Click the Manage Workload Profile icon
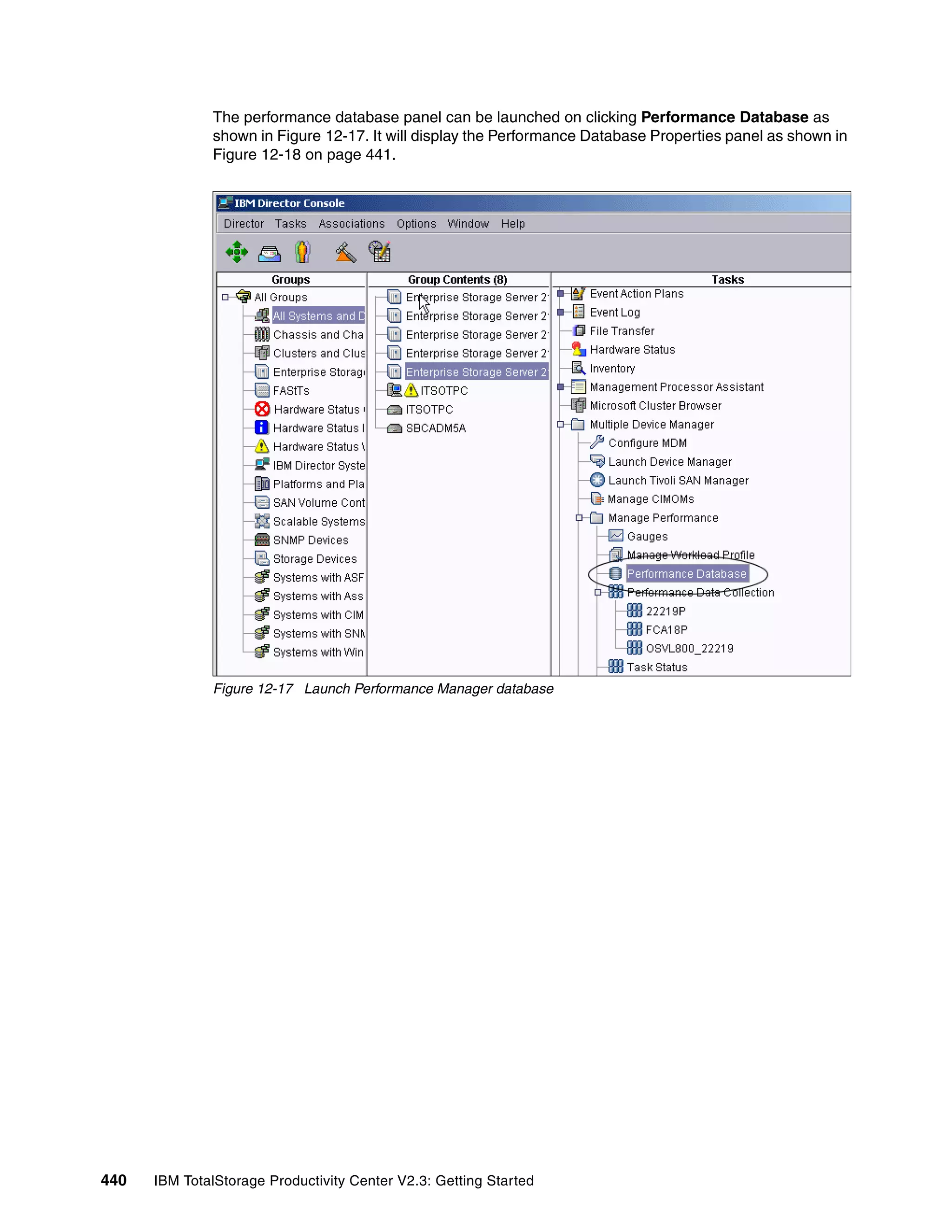This screenshot has width=952, height=1232. (616, 555)
